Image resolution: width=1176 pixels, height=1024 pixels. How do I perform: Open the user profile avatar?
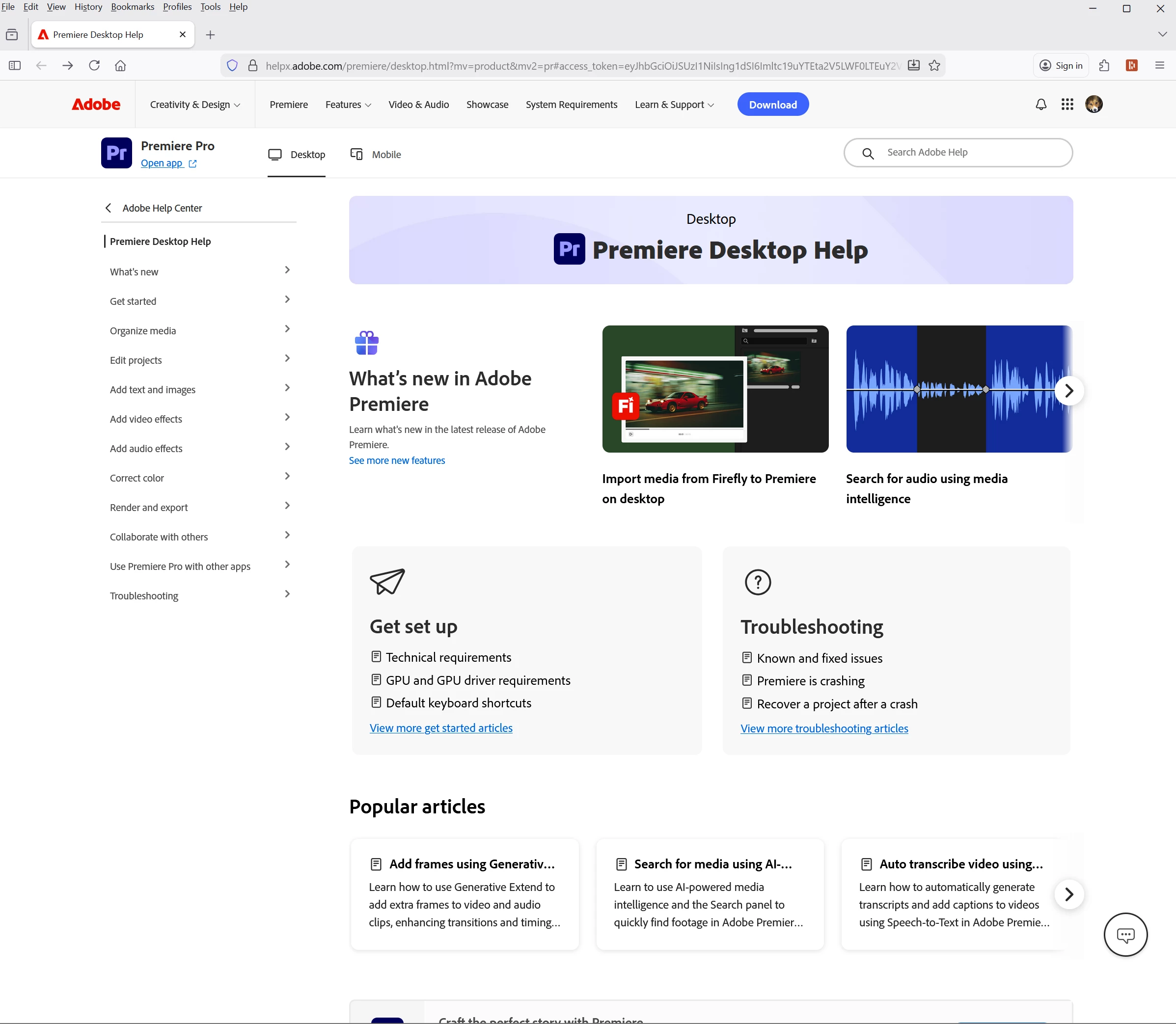click(x=1094, y=105)
